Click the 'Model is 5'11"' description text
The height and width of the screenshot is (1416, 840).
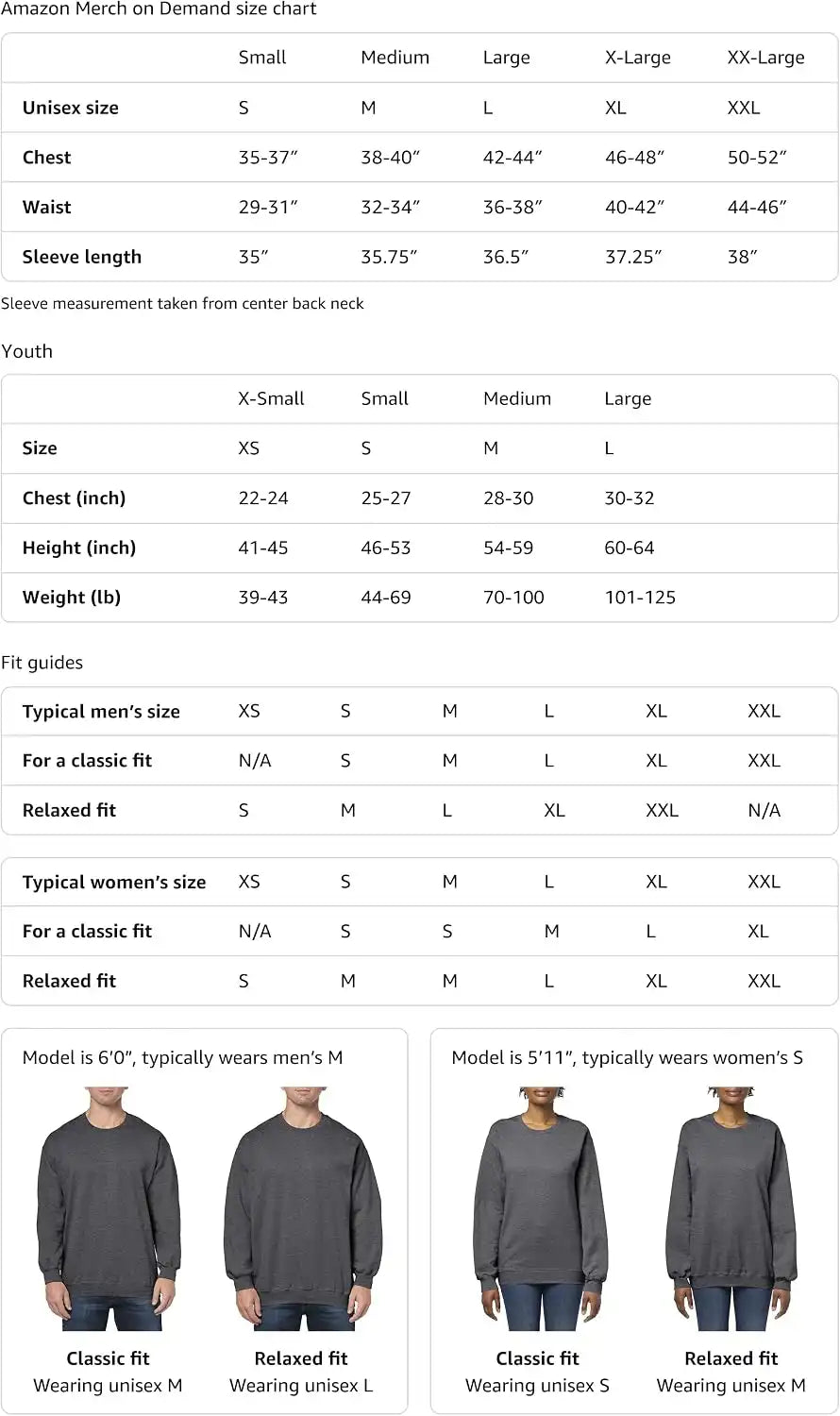coord(628,1058)
